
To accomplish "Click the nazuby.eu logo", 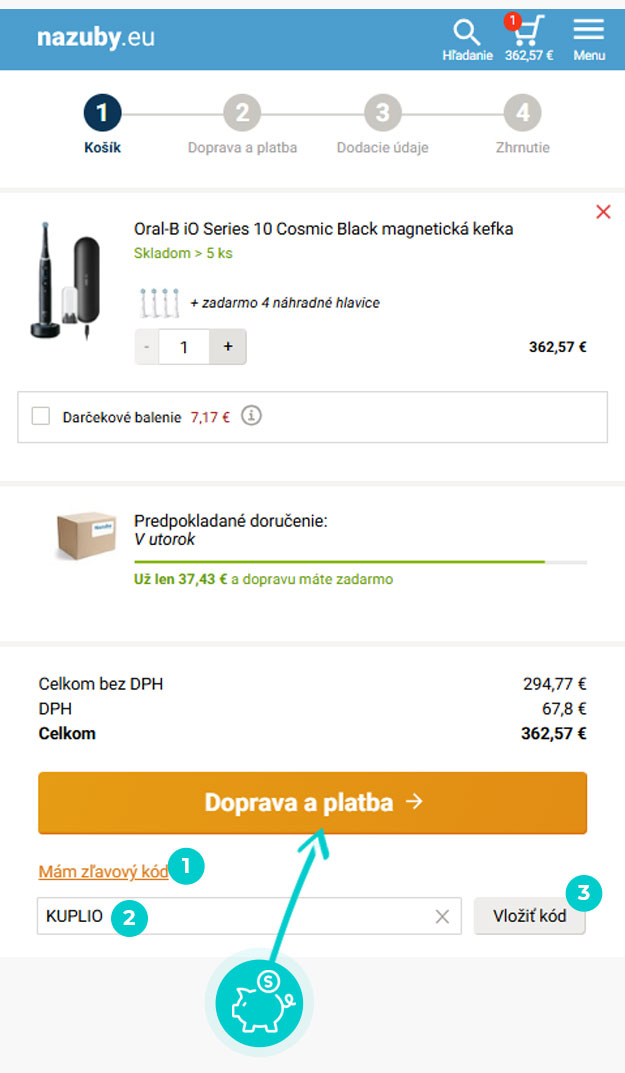I will click(96, 37).
